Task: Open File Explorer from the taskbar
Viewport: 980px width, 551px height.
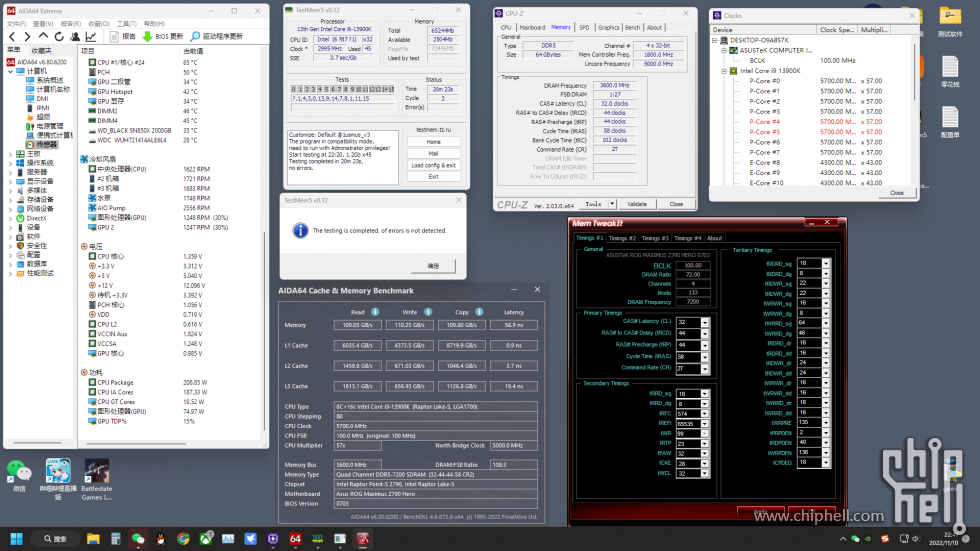Action: coord(93,539)
